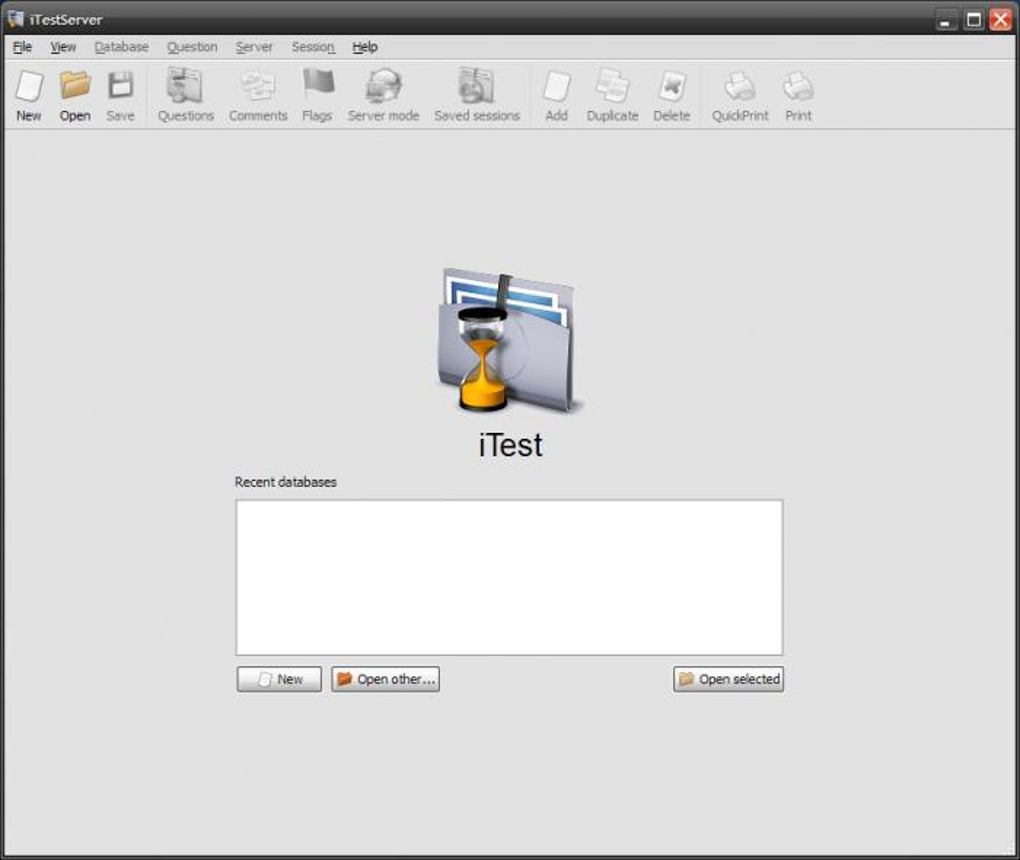
Task: Click the iTestServer title bar app icon
Action: (x=16, y=19)
